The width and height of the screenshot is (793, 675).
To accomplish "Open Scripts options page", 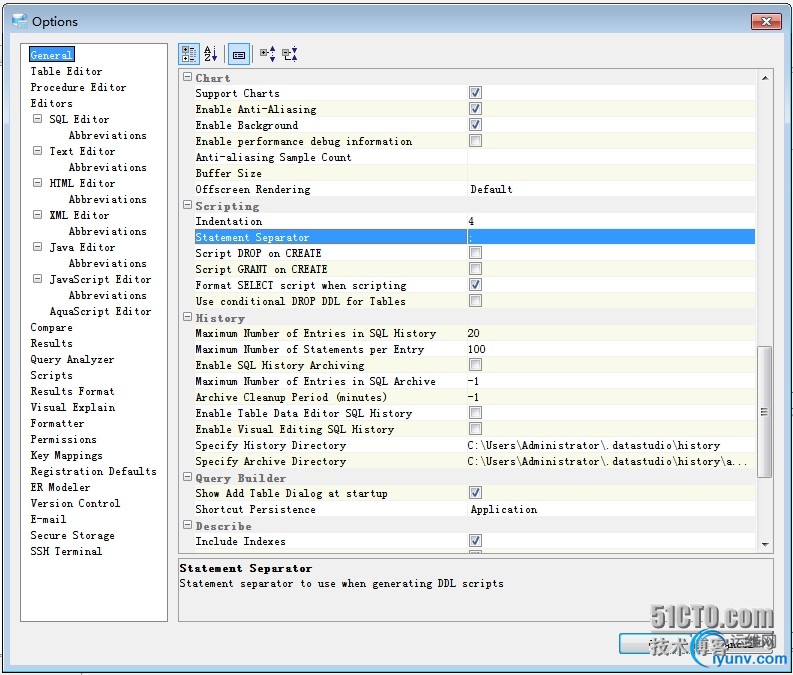I will pos(52,376).
